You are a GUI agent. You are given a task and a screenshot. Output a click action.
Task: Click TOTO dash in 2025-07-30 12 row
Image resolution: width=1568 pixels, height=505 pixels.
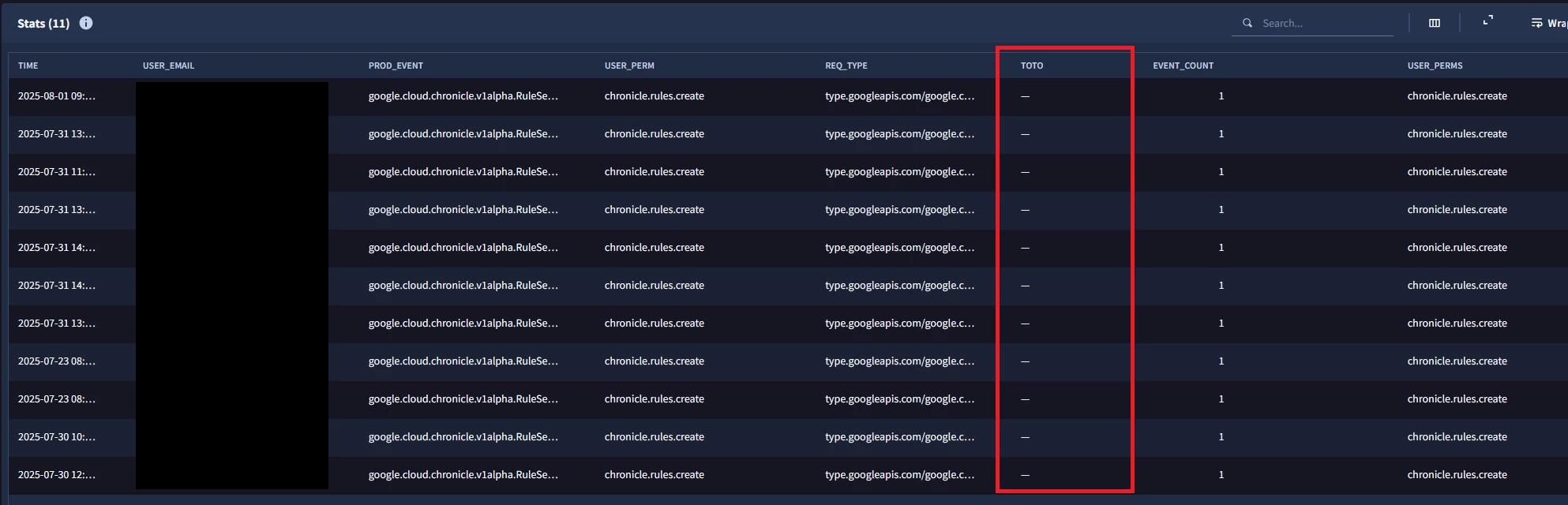coord(1026,475)
